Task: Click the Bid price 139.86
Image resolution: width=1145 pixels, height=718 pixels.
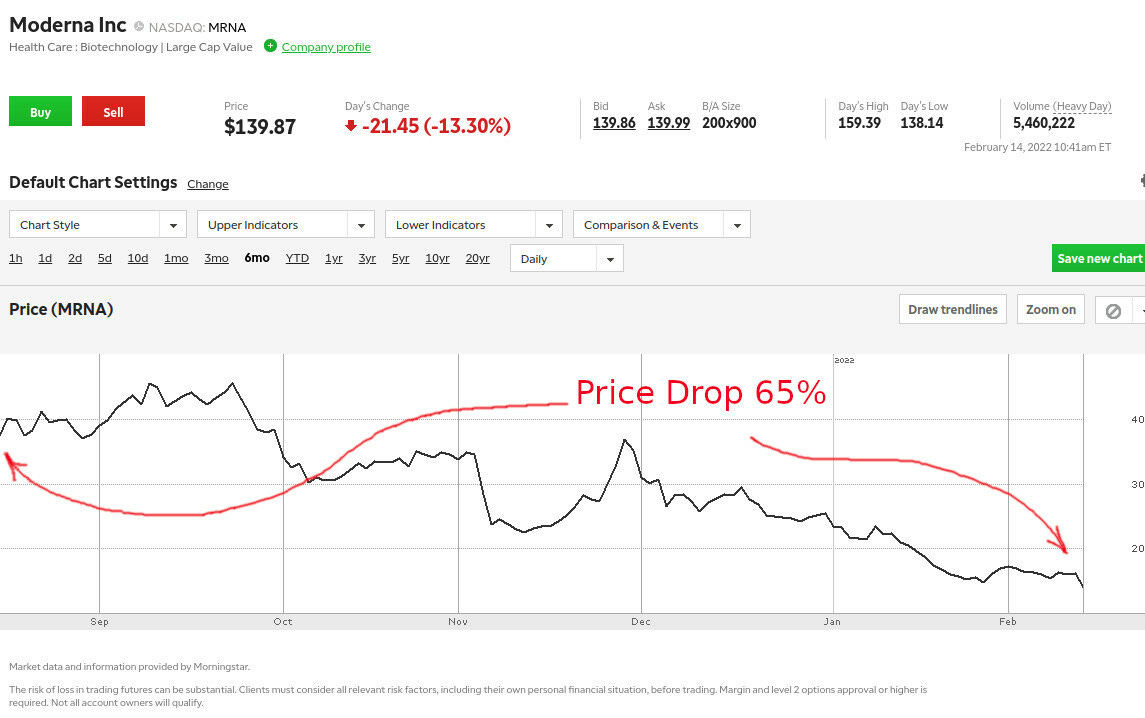Action: [614, 123]
